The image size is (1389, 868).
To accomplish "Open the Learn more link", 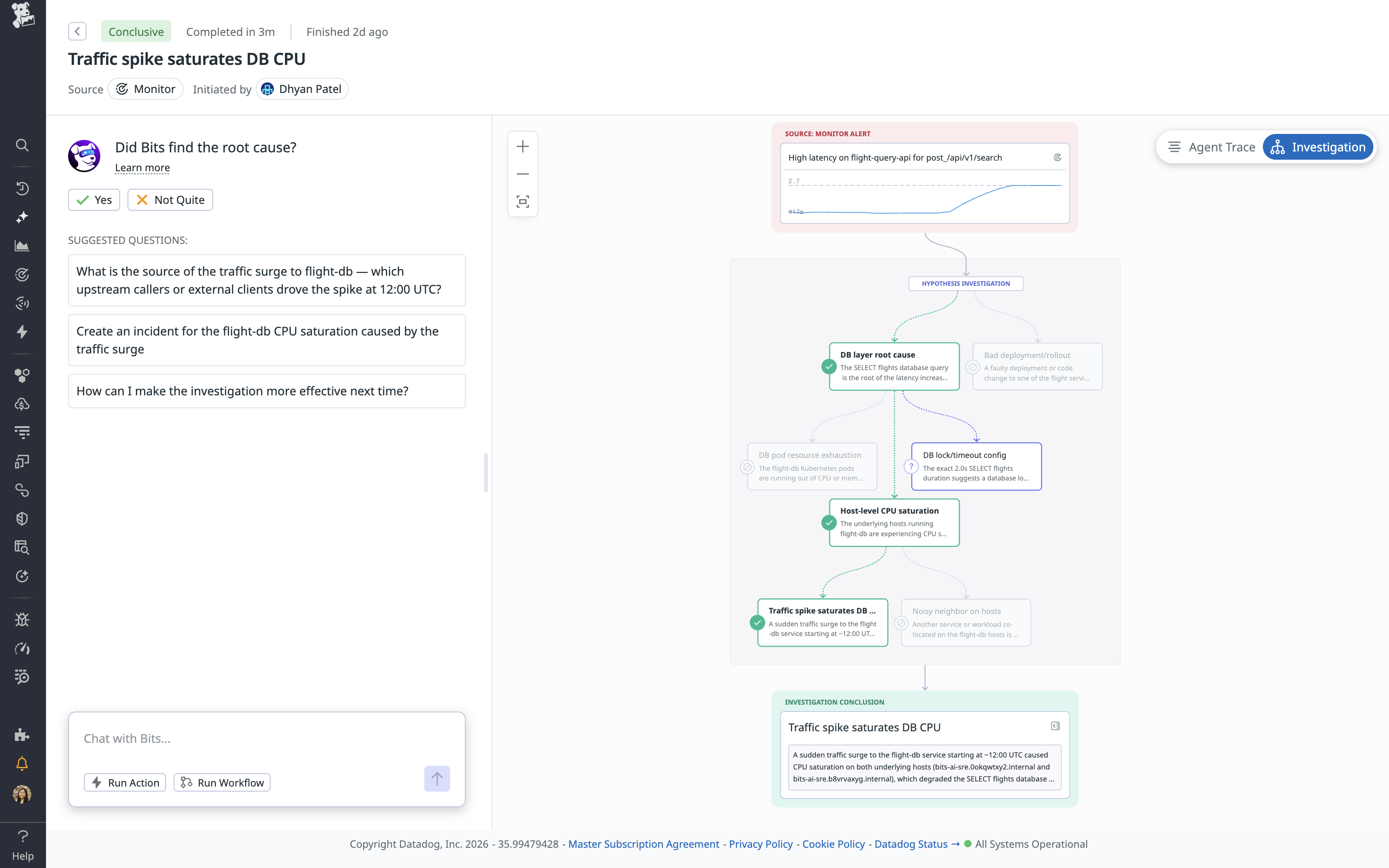I will (x=142, y=168).
